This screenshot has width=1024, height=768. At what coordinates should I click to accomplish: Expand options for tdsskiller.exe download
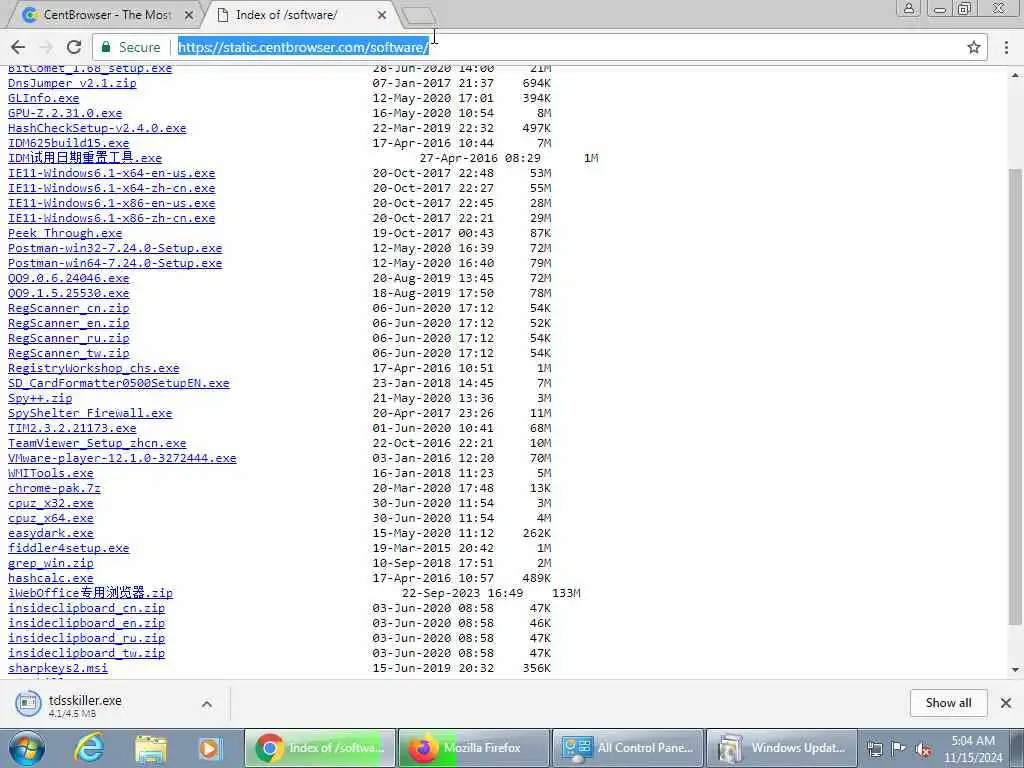point(206,704)
